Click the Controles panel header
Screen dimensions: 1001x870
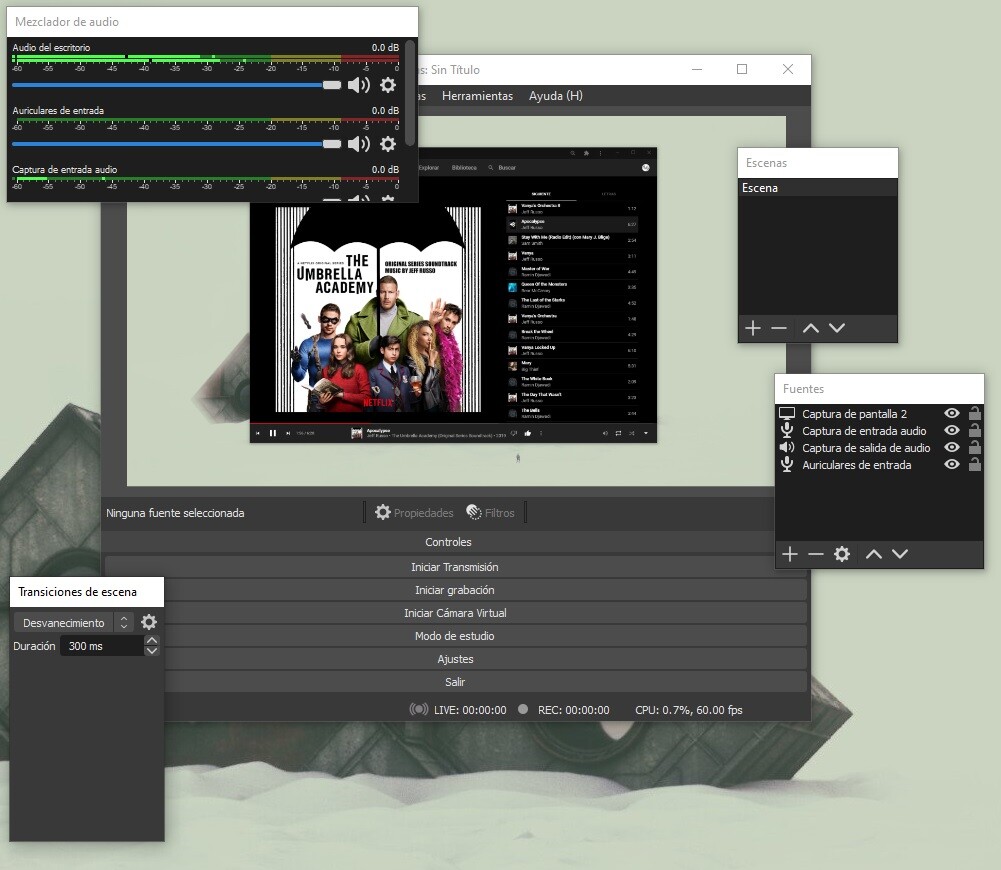(x=448, y=542)
